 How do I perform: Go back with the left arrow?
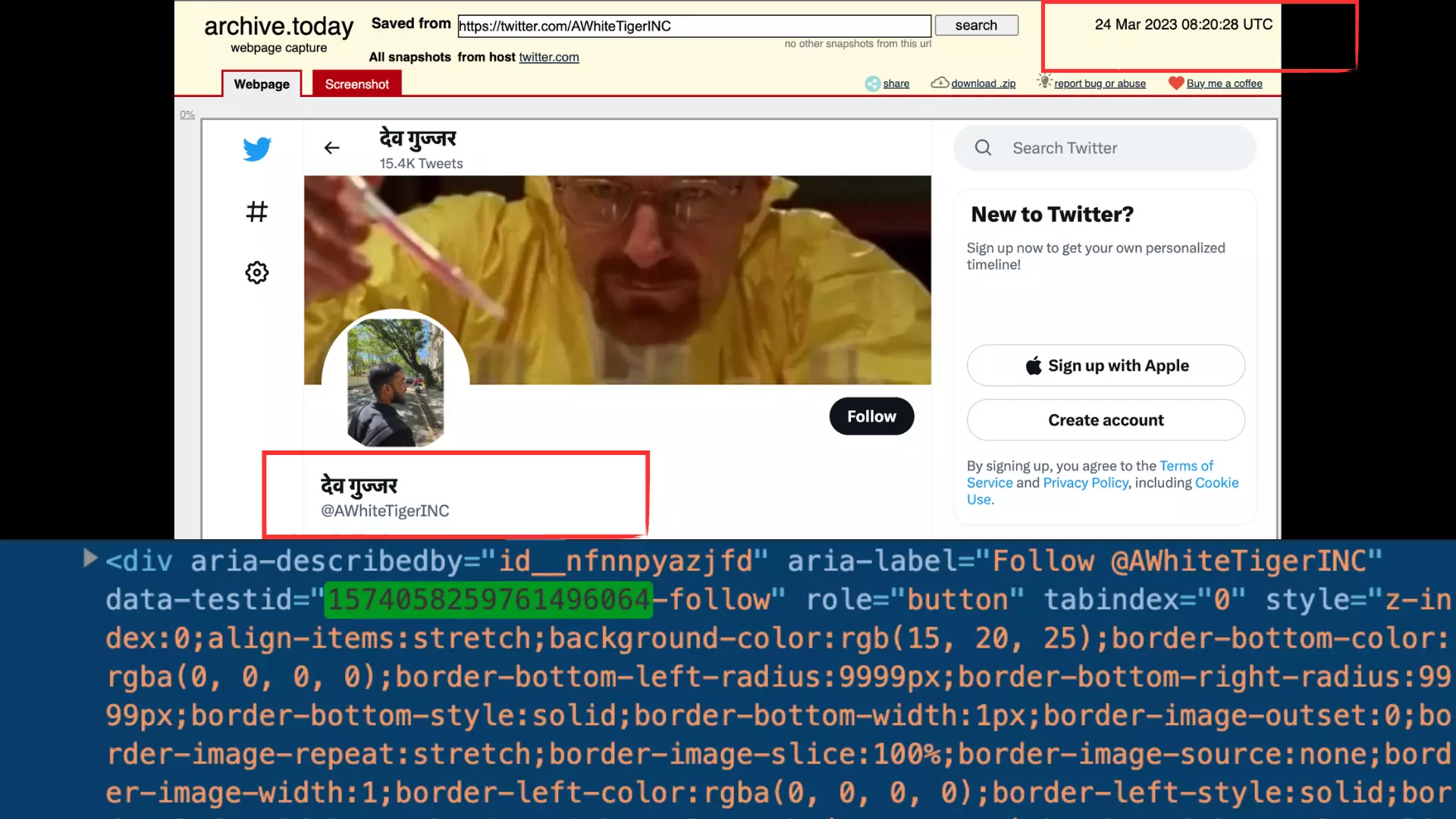click(x=332, y=148)
